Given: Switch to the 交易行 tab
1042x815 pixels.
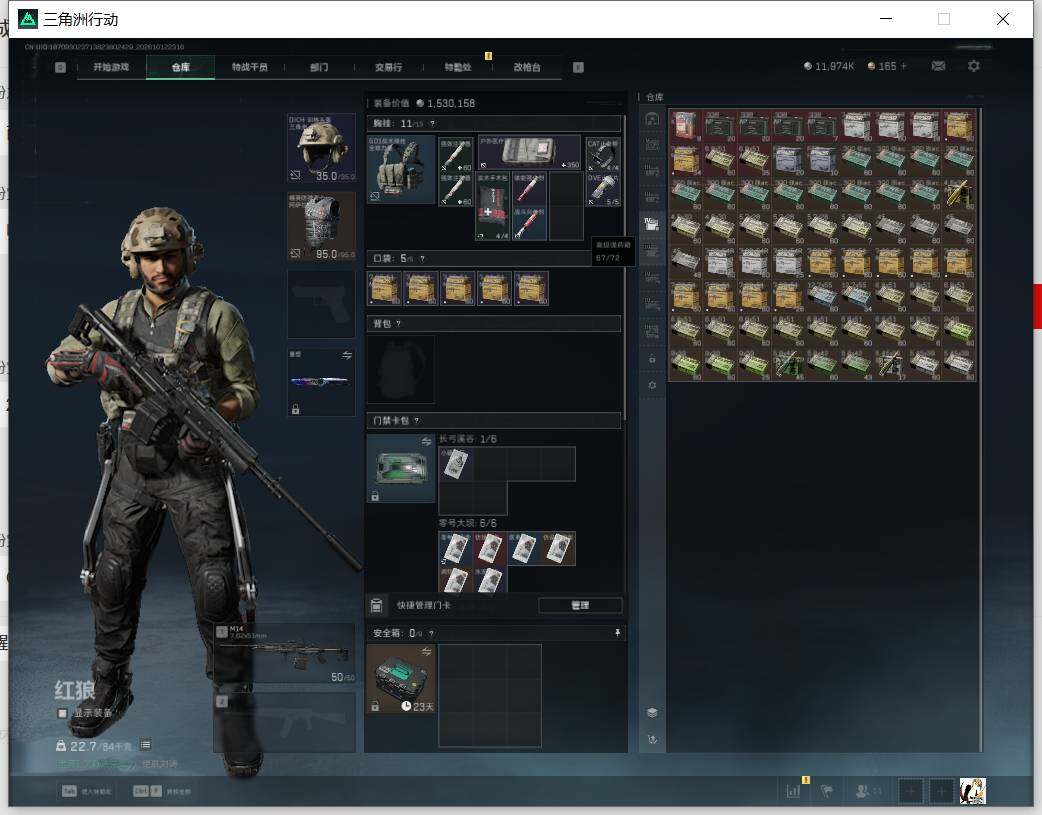Looking at the screenshot, I should click(x=388, y=67).
